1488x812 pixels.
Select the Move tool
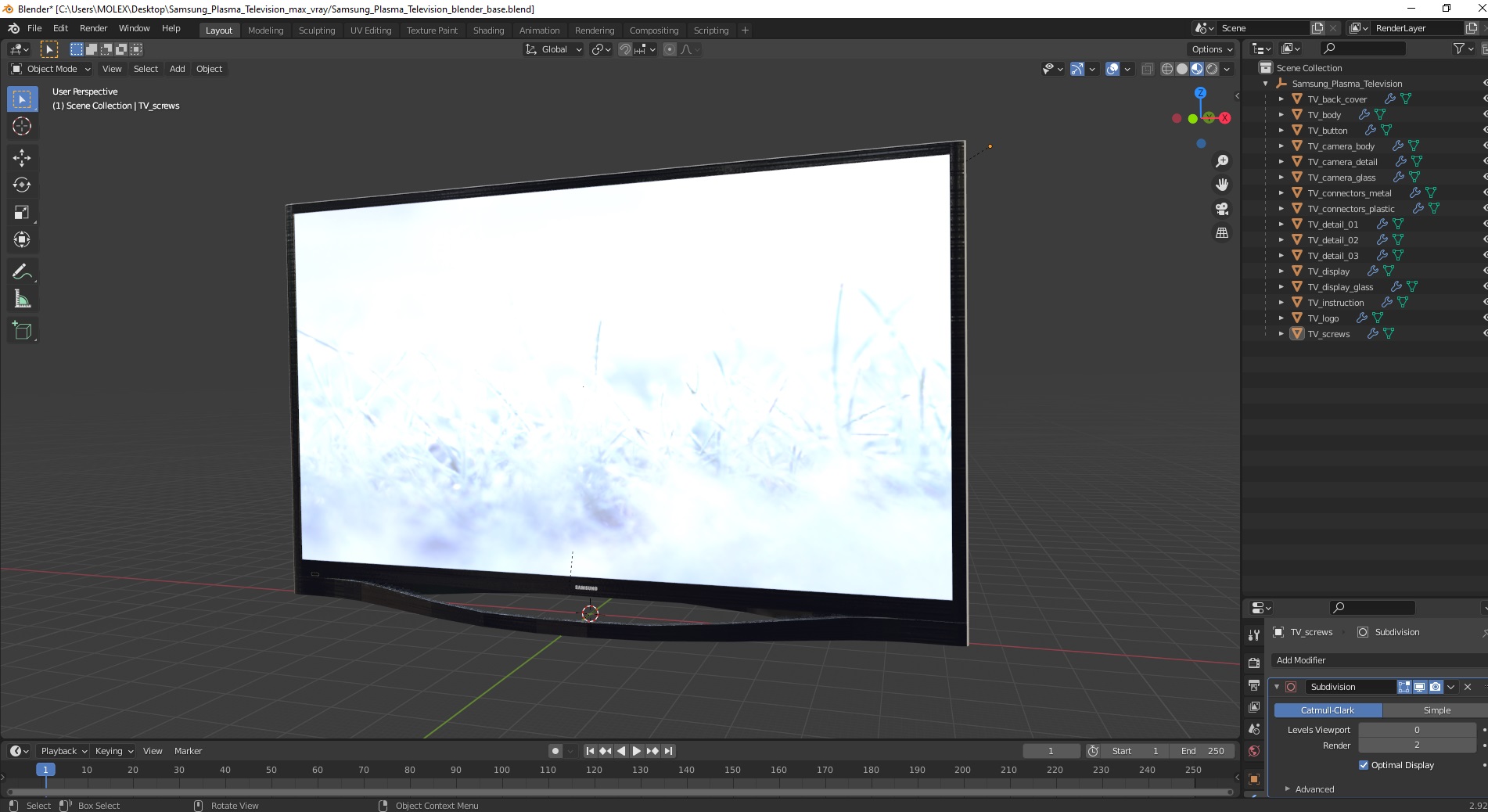(22, 158)
